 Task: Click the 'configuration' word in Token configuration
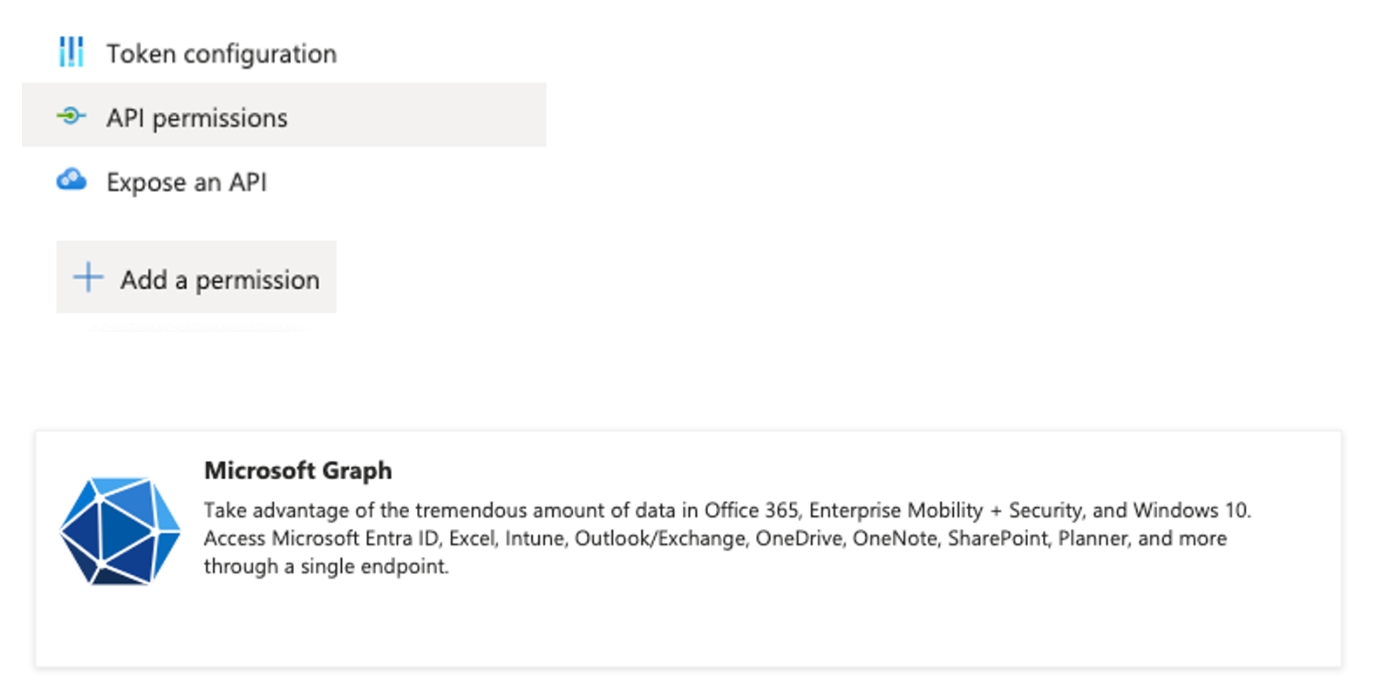(258, 54)
